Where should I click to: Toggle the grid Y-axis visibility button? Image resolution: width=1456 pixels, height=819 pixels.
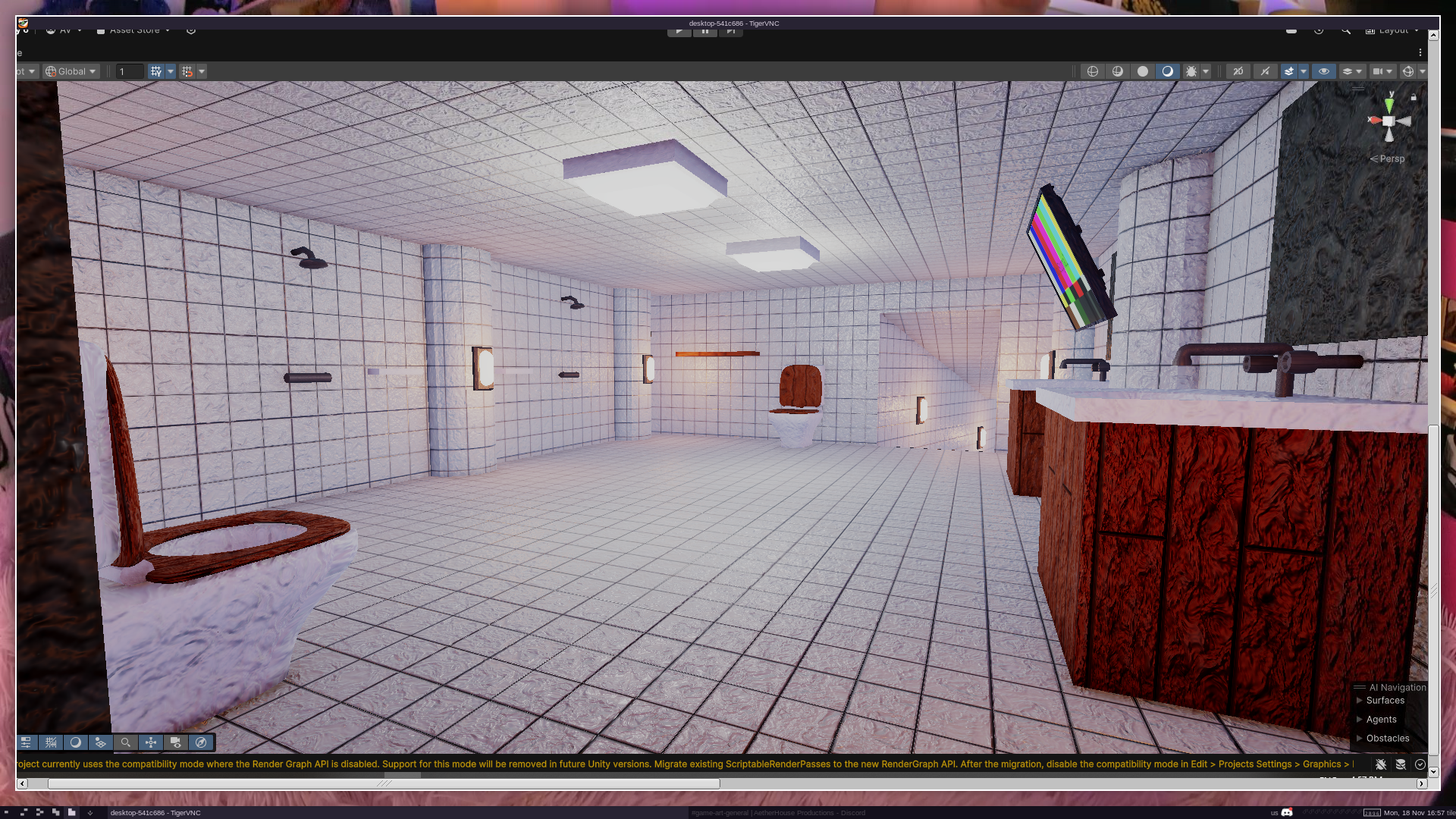tap(155, 71)
